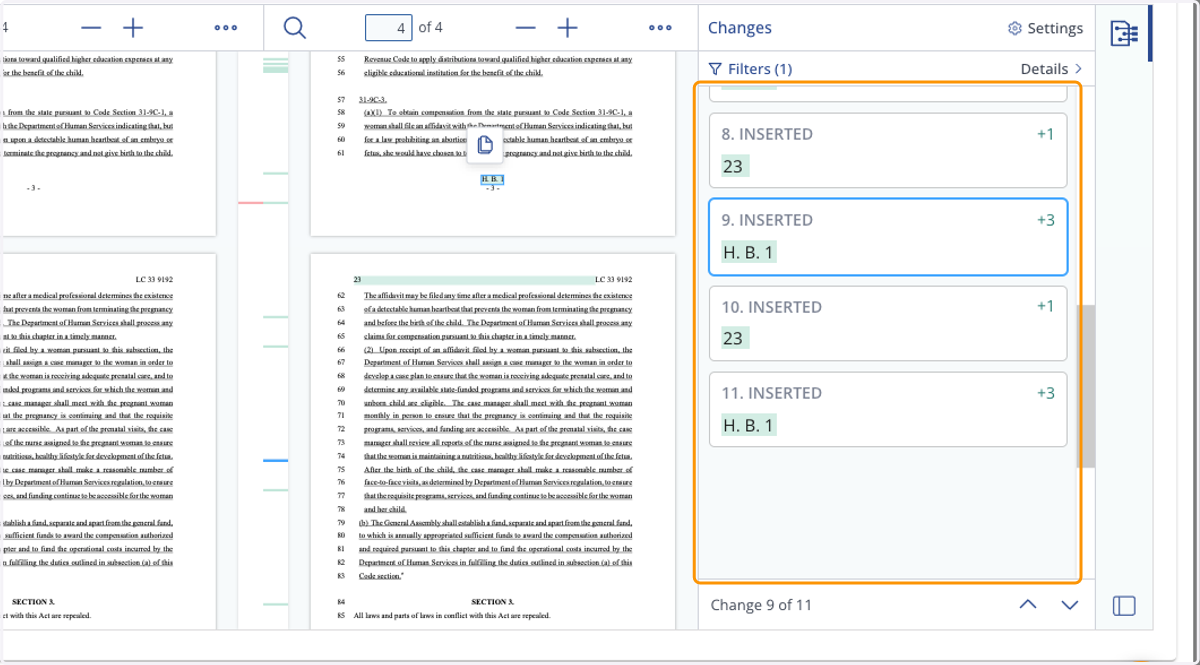
Task: Zoom out the left document pane
Action: (91, 28)
